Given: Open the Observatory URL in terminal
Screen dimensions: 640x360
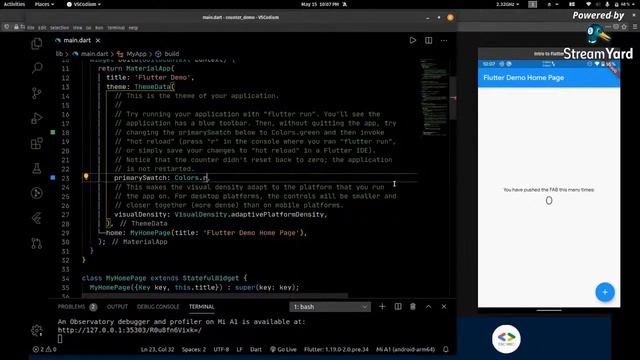Looking at the screenshot, I should [130, 330].
